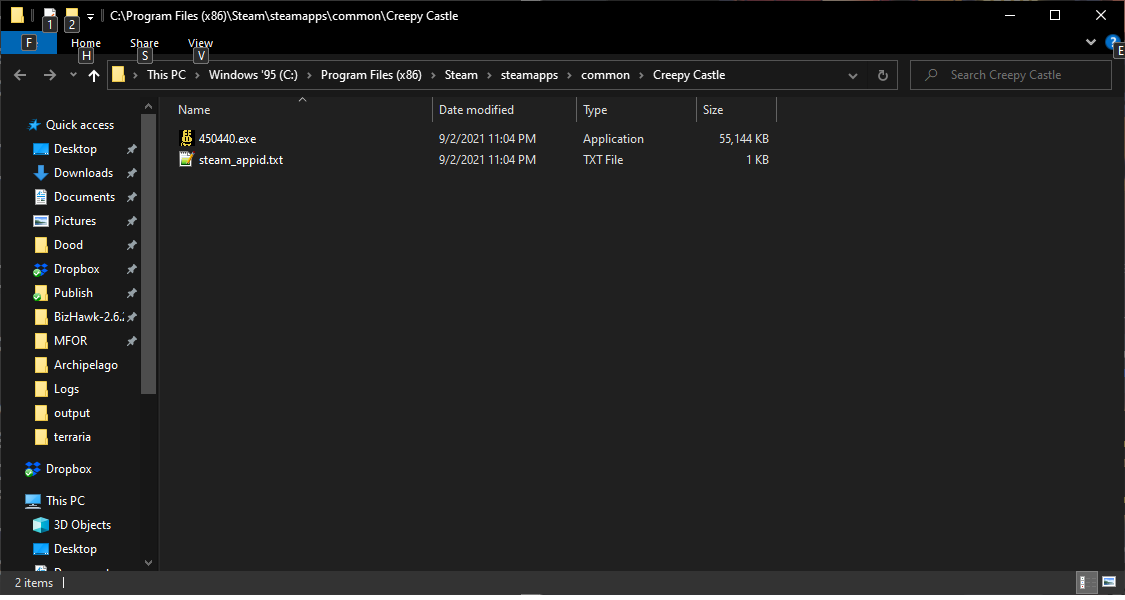Switch to large thumbnails view in status bar
Viewport: 1125px width, 600px height.
click(1108, 582)
